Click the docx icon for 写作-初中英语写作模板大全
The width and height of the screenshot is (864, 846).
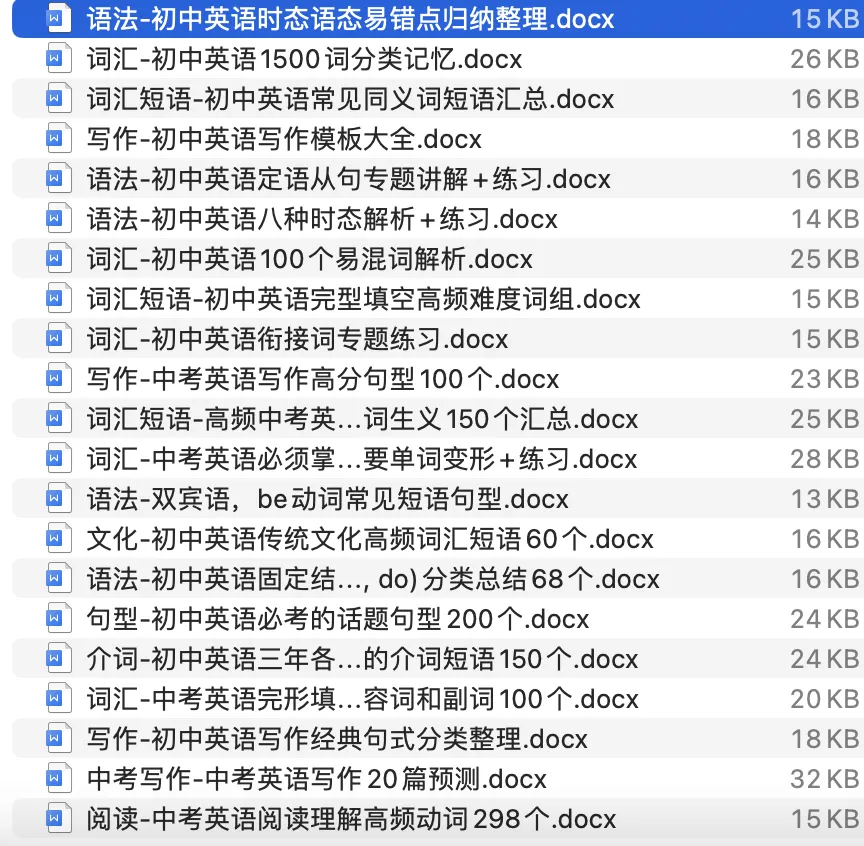point(58,138)
